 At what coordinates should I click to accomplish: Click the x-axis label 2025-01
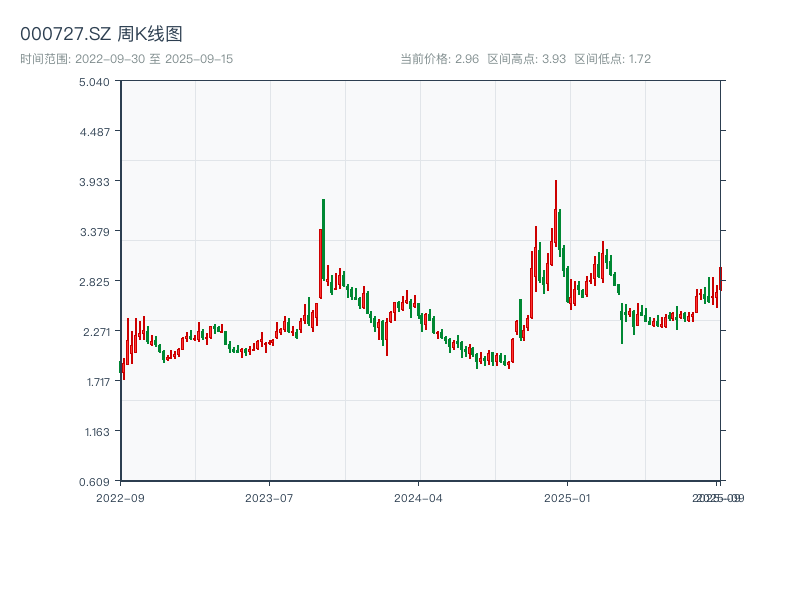pyautogui.click(x=567, y=498)
